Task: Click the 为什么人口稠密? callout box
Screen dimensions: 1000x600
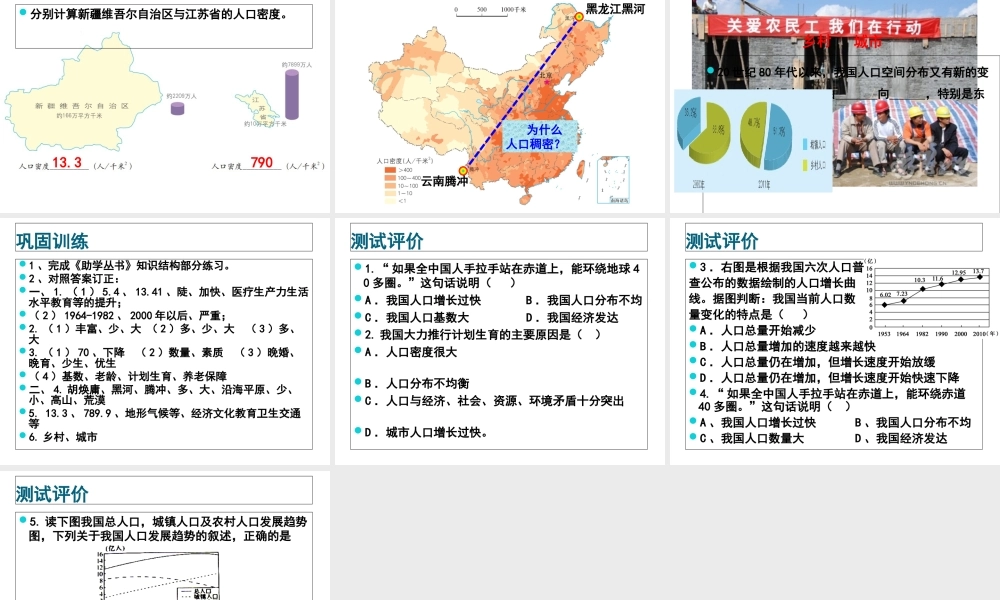Action: 540,136
